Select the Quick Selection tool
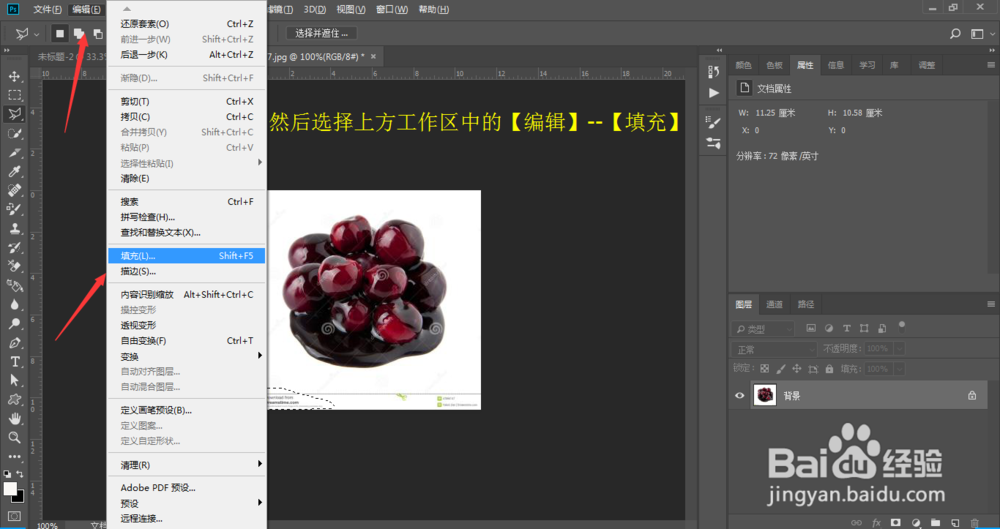The height and width of the screenshot is (529, 1000). pyautogui.click(x=14, y=133)
